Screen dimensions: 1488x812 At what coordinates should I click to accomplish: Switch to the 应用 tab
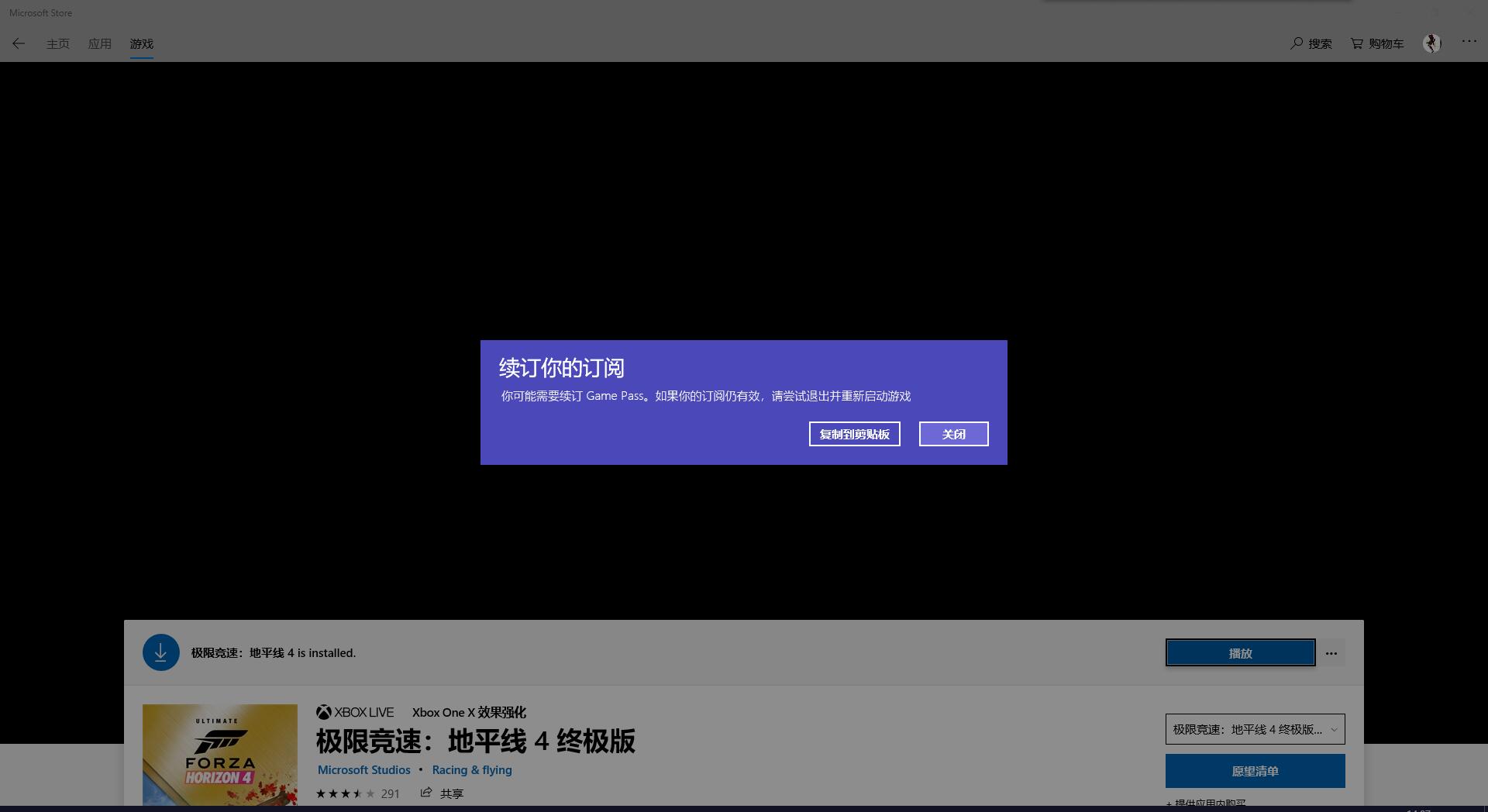point(100,43)
